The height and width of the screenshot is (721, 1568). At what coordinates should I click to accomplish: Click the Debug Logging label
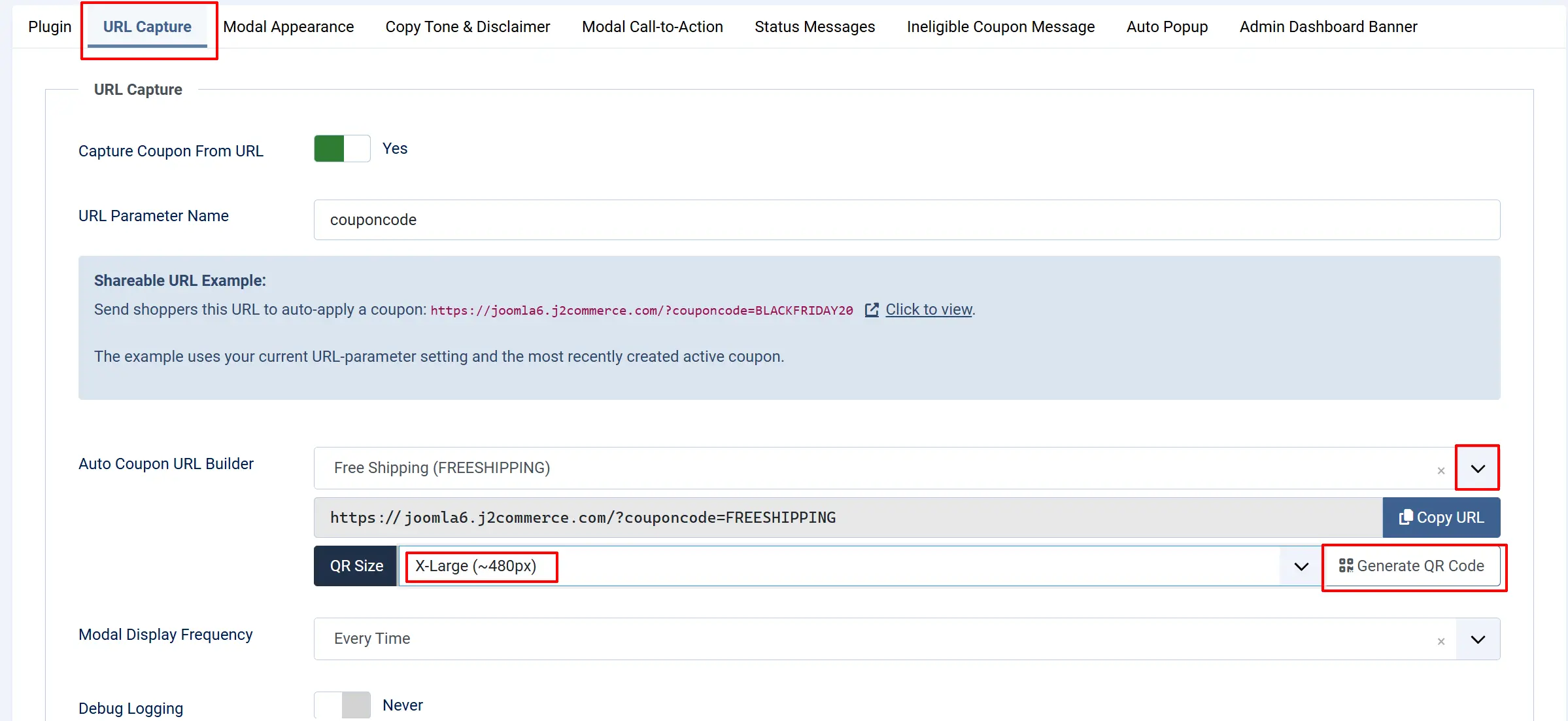[131, 709]
